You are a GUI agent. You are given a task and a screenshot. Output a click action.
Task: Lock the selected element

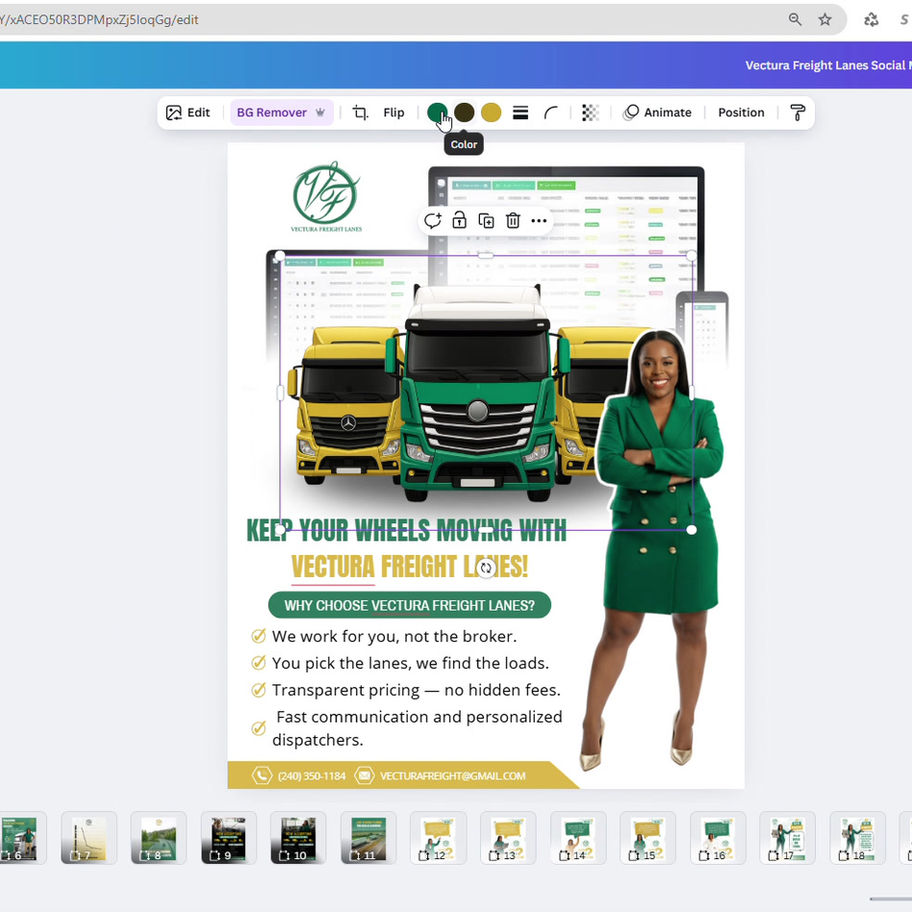coord(459,220)
